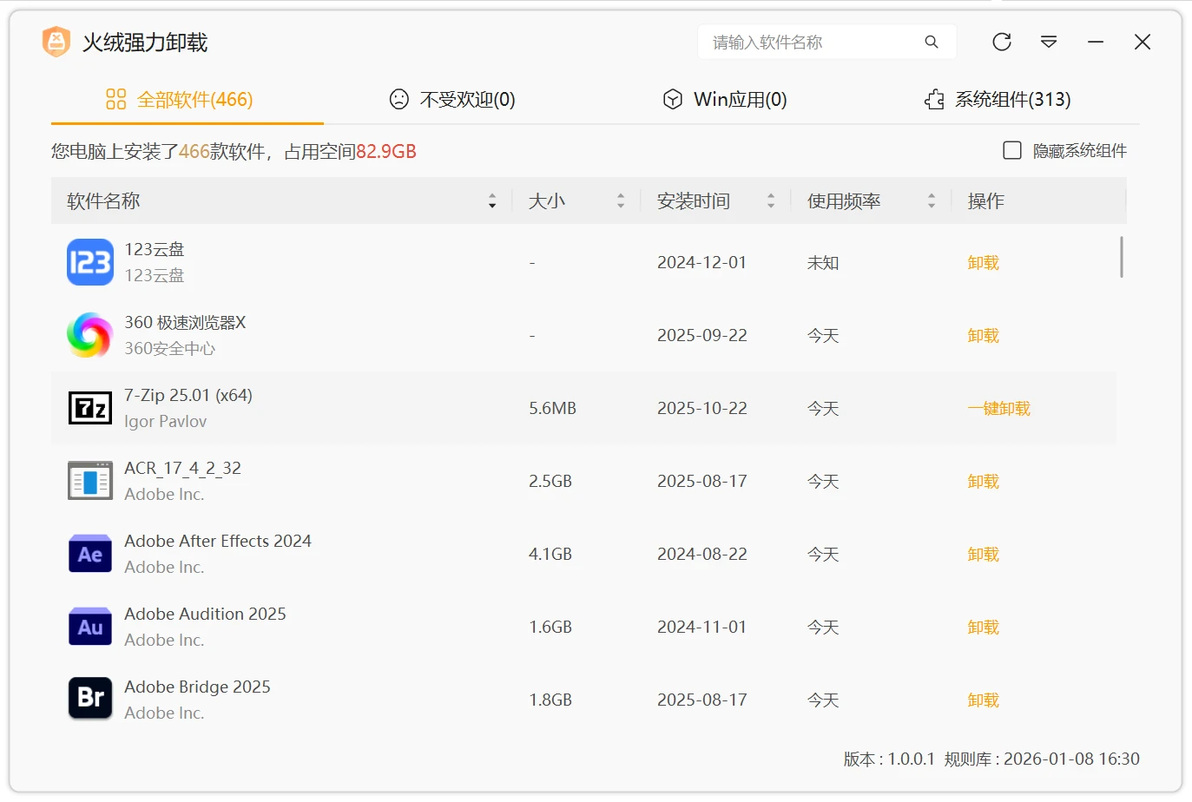Click install date 2025-10-22
The image size is (1192, 802).
pos(702,408)
